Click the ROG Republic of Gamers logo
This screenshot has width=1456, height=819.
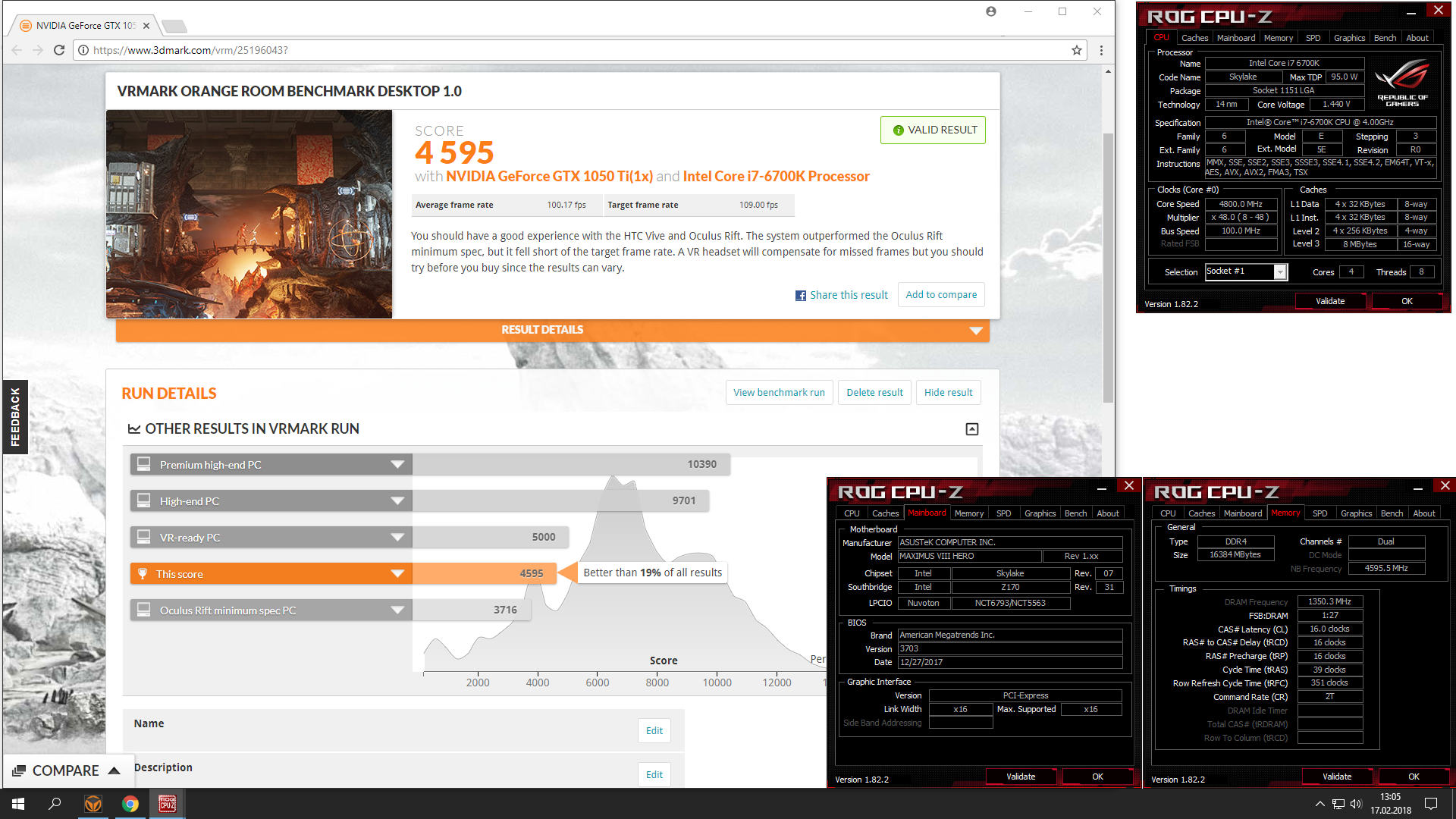point(1403,83)
